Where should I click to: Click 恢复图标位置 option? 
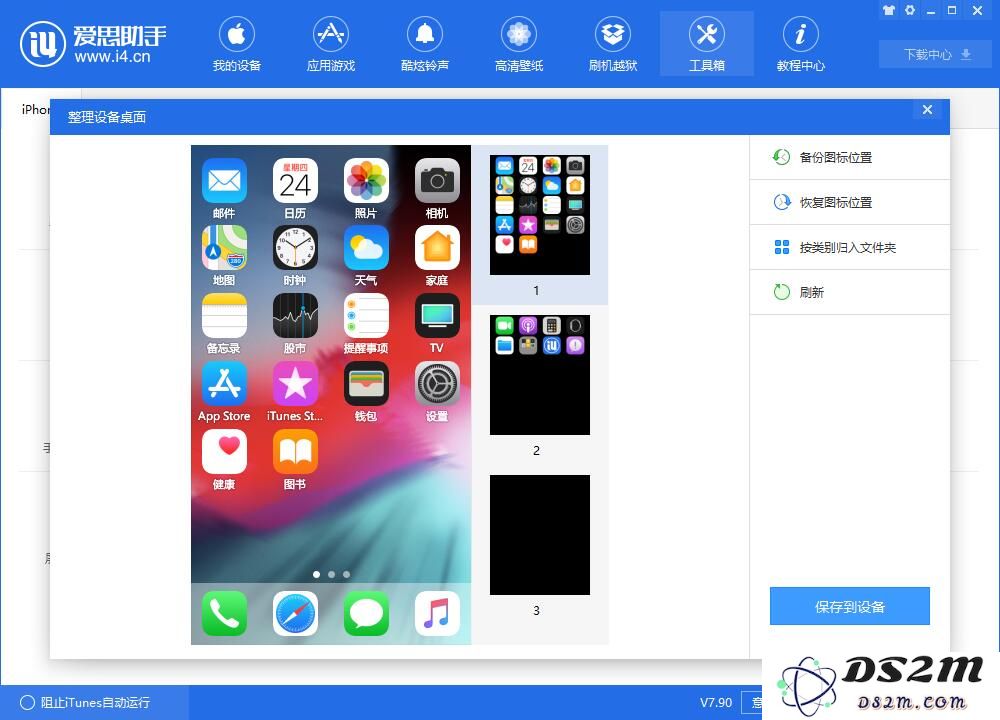pyautogui.click(x=849, y=202)
